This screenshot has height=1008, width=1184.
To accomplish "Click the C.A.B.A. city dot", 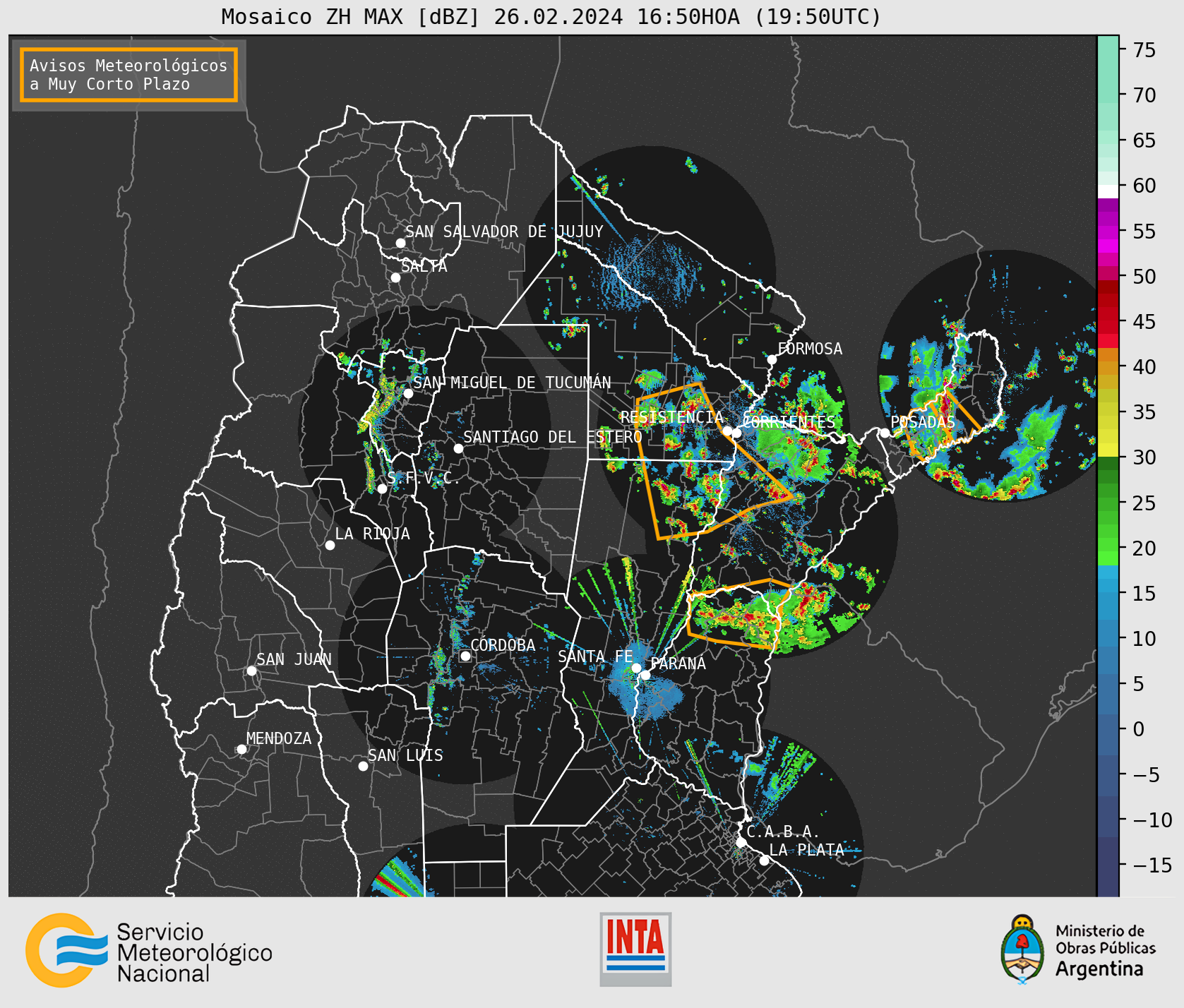I will [x=741, y=842].
